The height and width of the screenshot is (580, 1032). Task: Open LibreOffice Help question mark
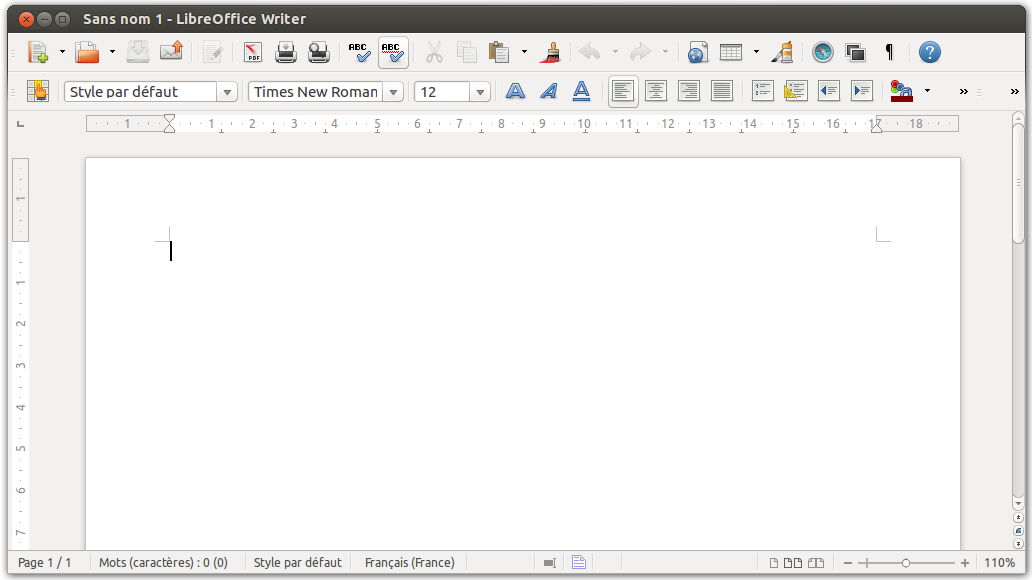click(x=929, y=52)
